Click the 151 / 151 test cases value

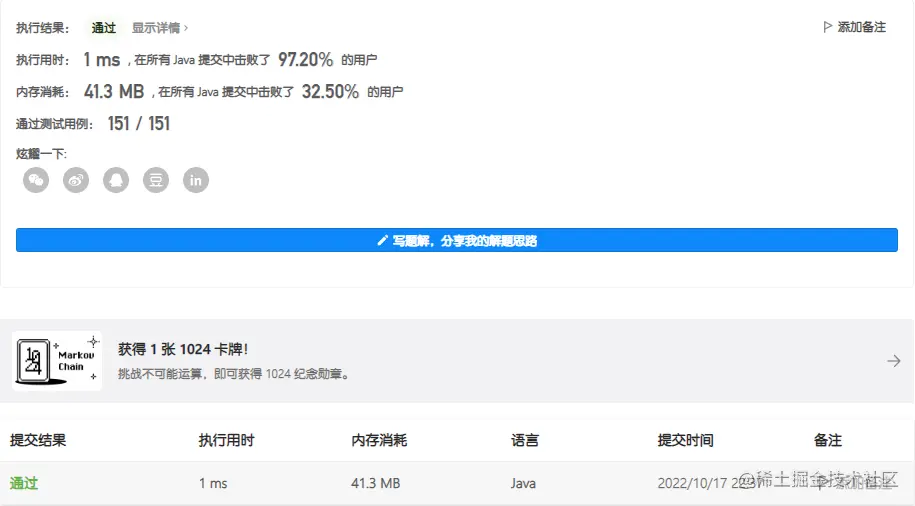[139, 124]
